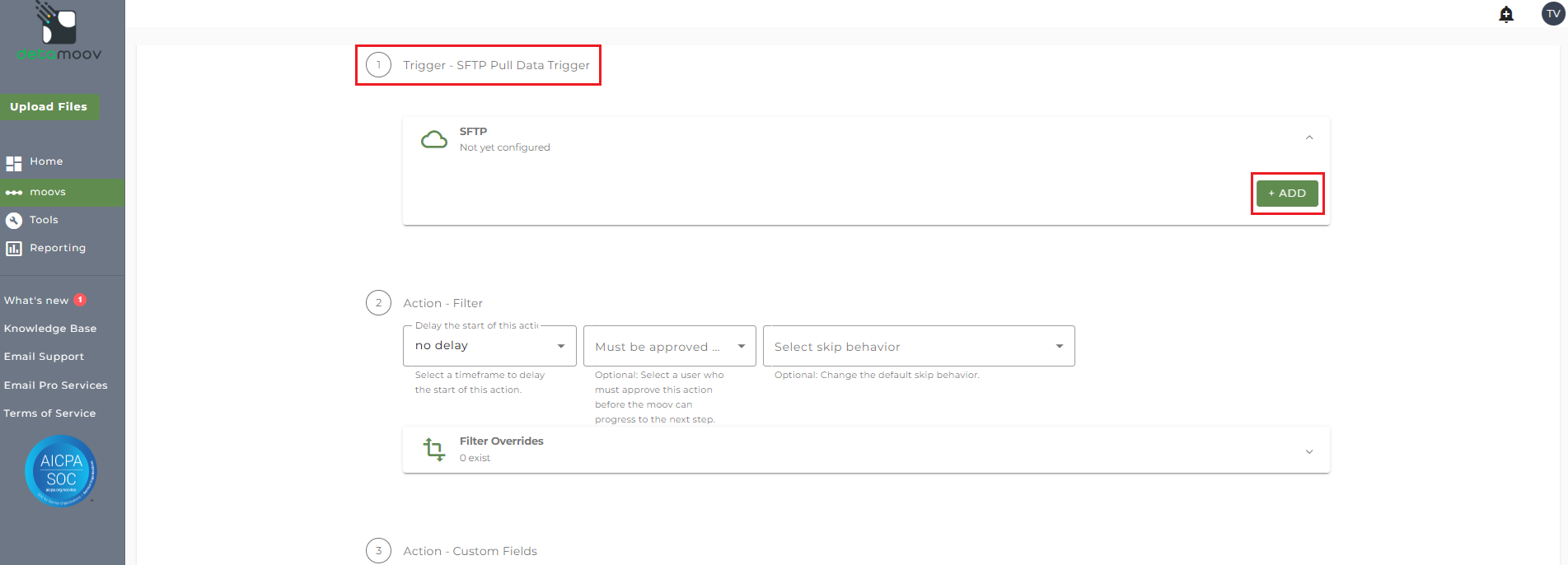Open the TV user avatar menu

[x=1553, y=14]
